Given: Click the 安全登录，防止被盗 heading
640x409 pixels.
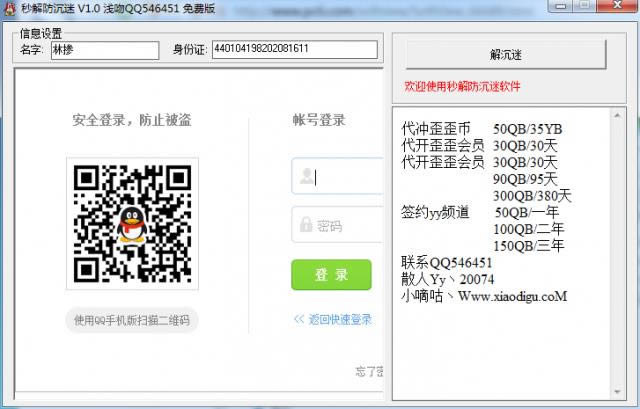Looking at the screenshot, I should pyautogui.click(x=132, y=120).
